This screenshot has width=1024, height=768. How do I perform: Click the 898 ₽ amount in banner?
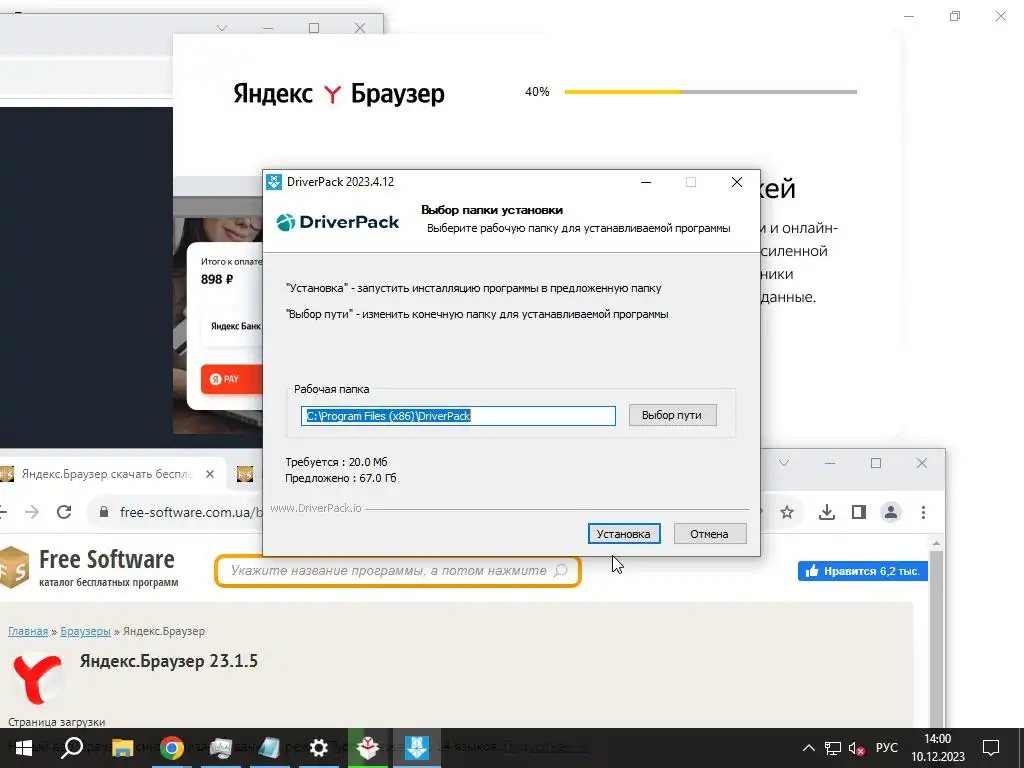(x=217, y=280)
